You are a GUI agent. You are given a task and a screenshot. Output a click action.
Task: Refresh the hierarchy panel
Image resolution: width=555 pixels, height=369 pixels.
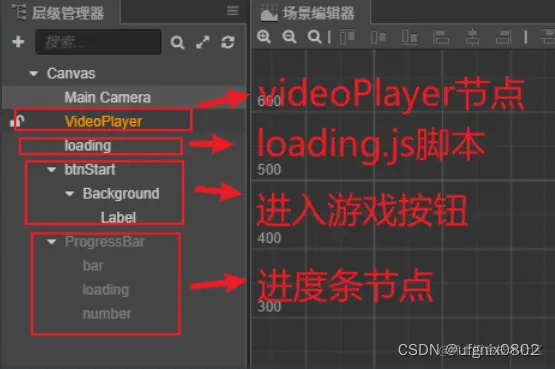click(x=228, y=42)
